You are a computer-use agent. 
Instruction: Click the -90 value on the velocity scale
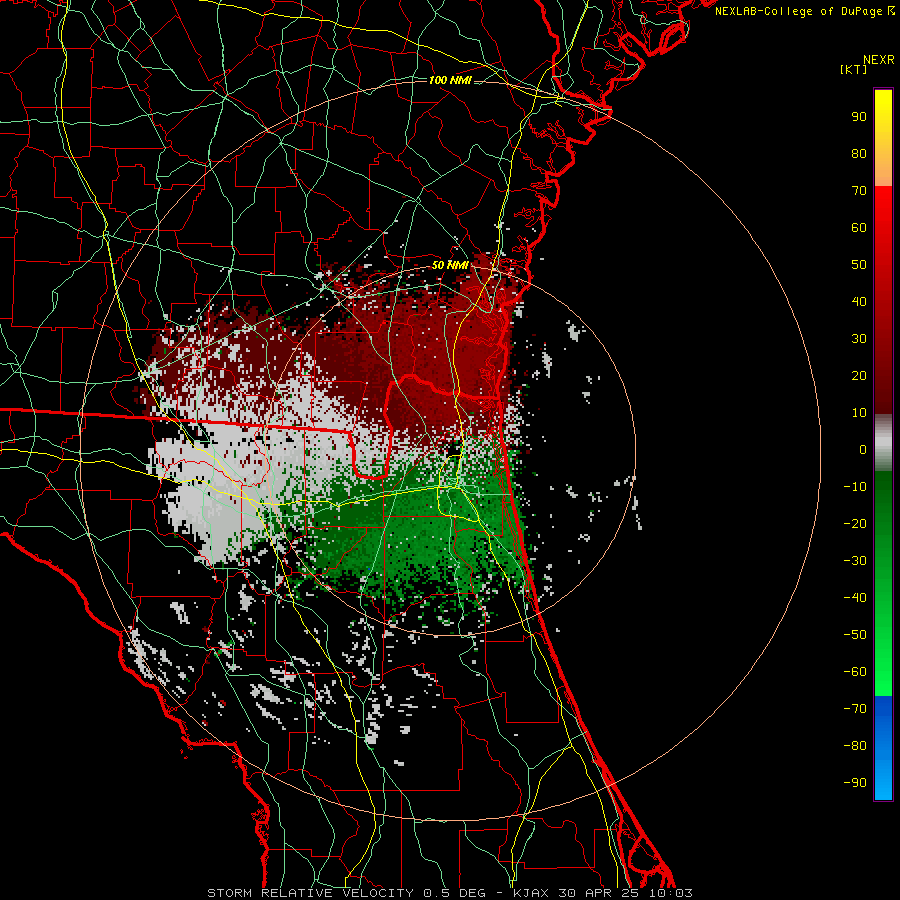(x=855, y=783)
